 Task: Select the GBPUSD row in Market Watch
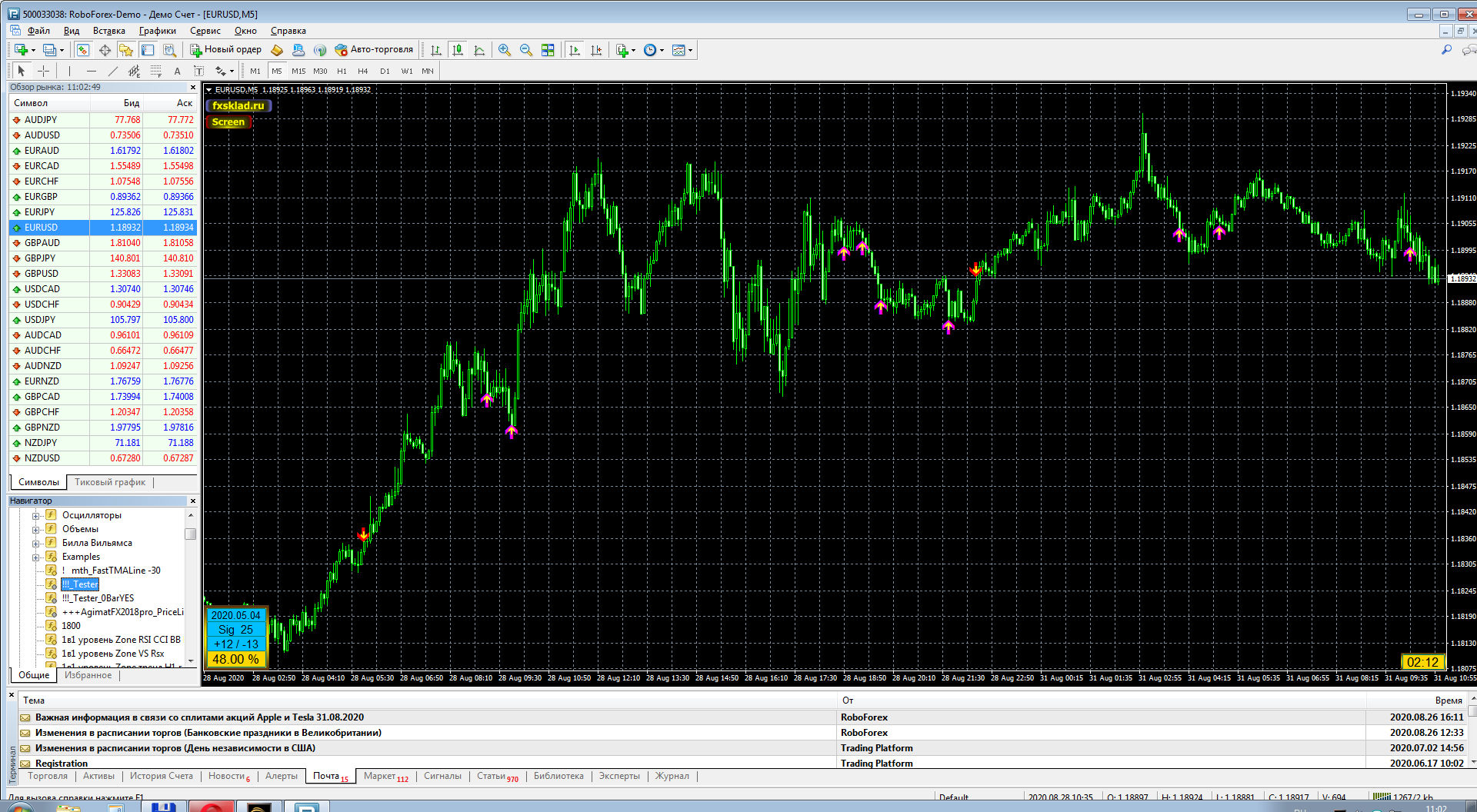pyautogui.click(x=103, y=274)
